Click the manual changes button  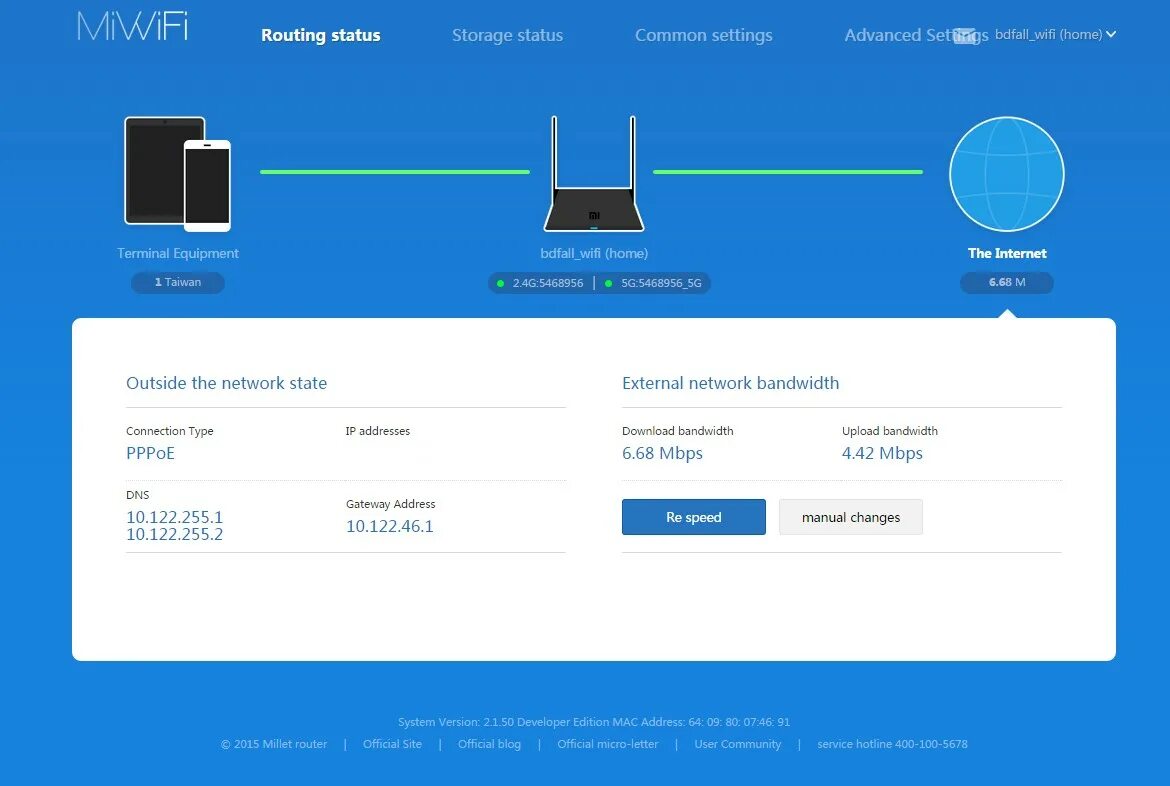851,517
